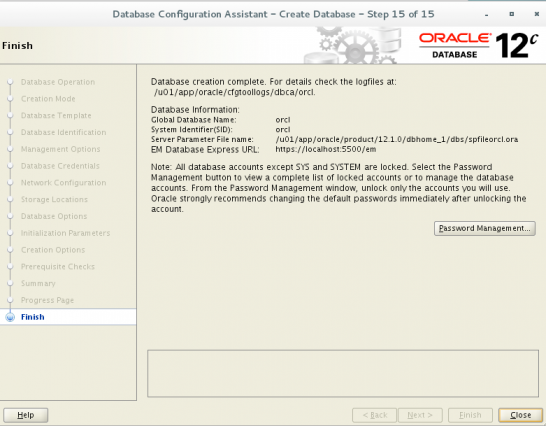The height and width of the screenshot is (426, 546).
Task: Minimize the Database Configuration Assistant window
Action: click(486, 14)
